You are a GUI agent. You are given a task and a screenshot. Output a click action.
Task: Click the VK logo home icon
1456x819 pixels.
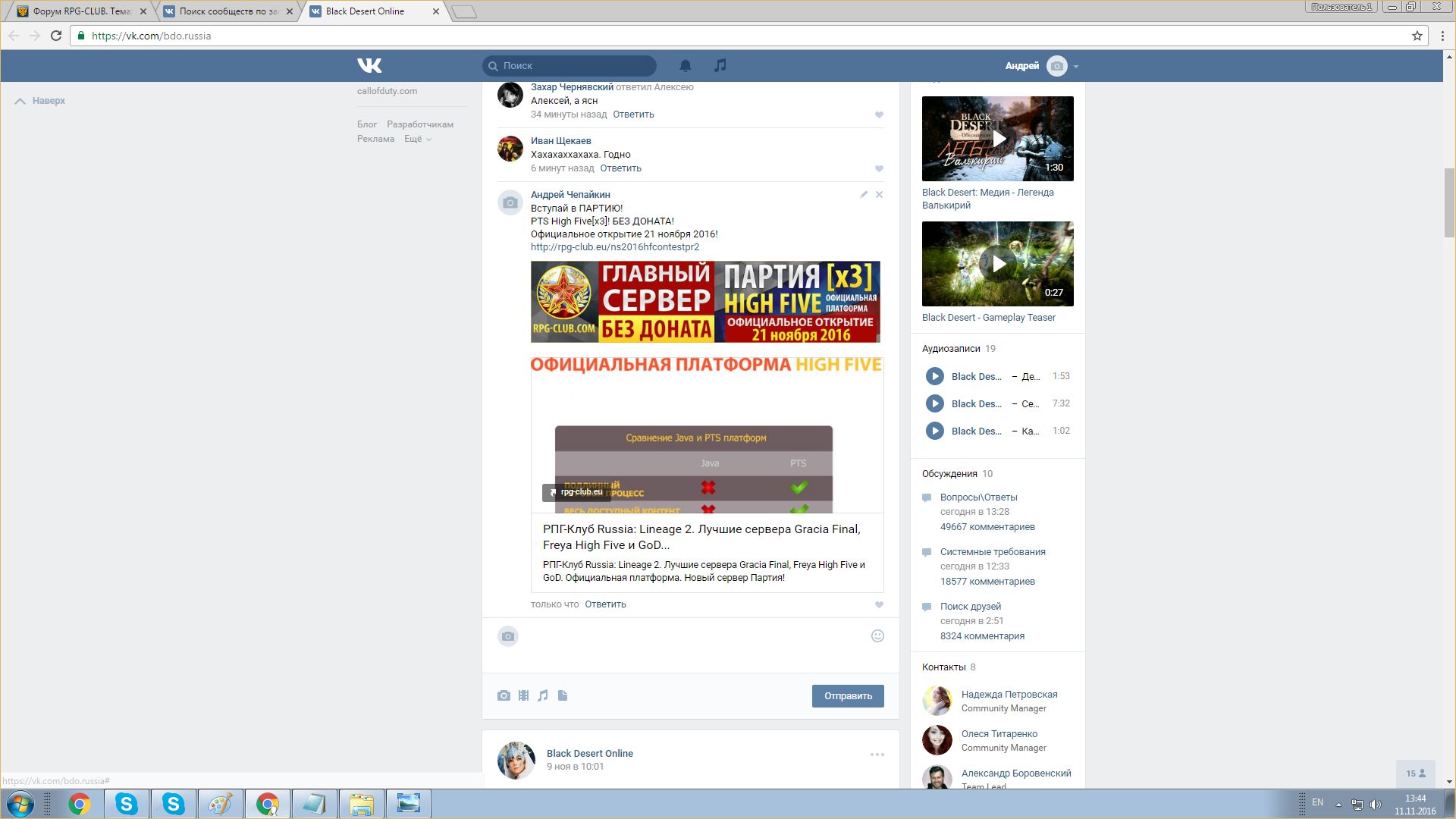click(369, 66)
